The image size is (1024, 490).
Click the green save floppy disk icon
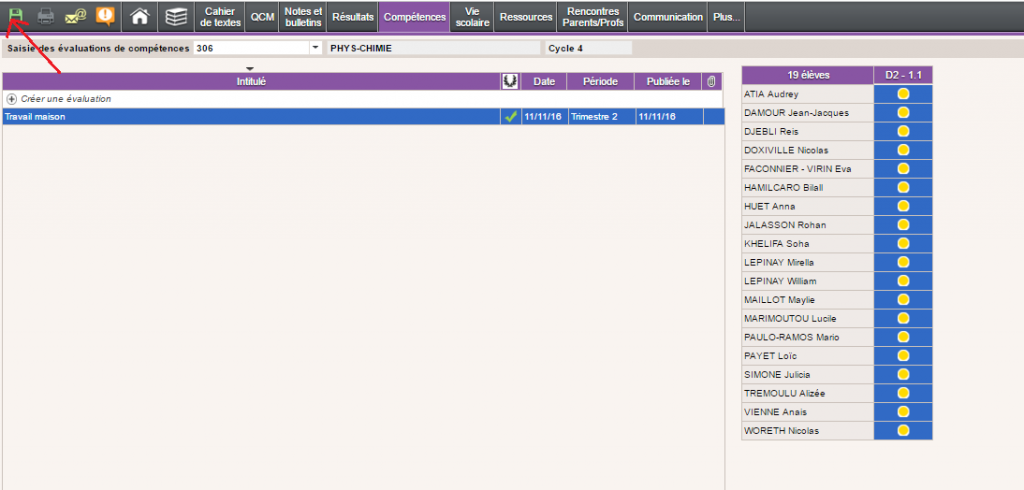click(16, 16)
